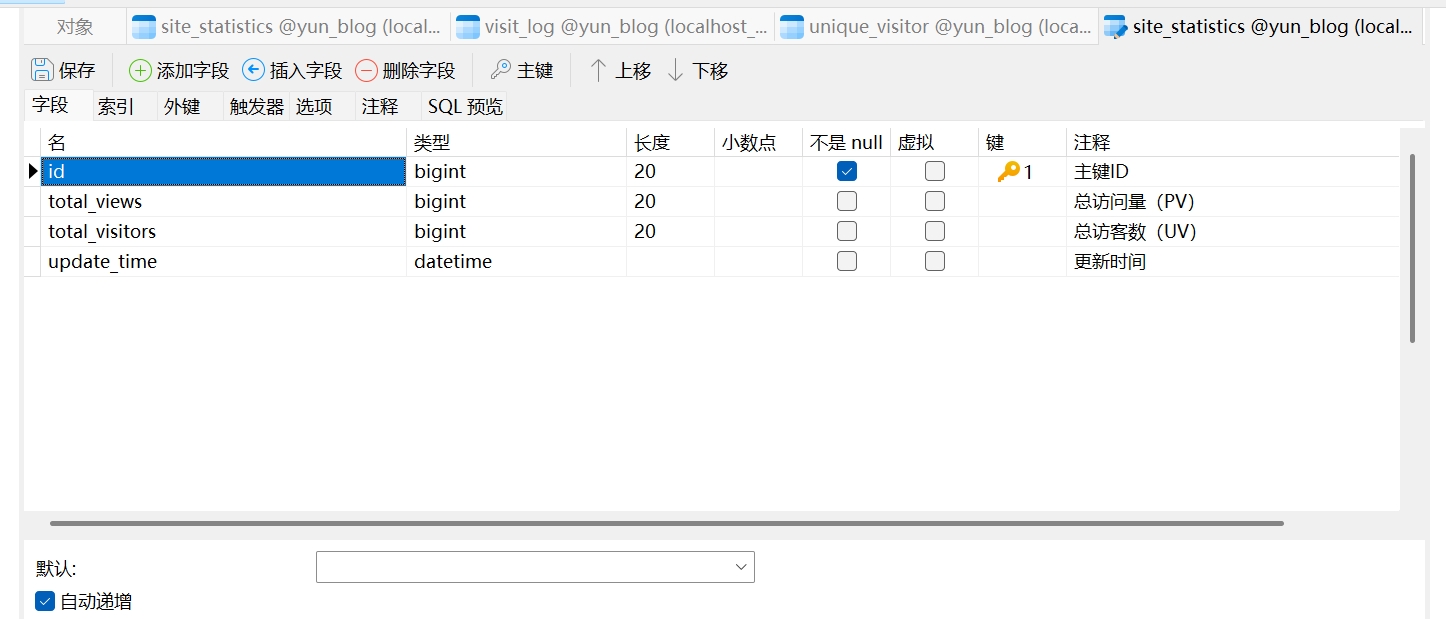Click the datetime type cell of update_time
Viewport: 1446px width, 619px height.
pos(516,262)
